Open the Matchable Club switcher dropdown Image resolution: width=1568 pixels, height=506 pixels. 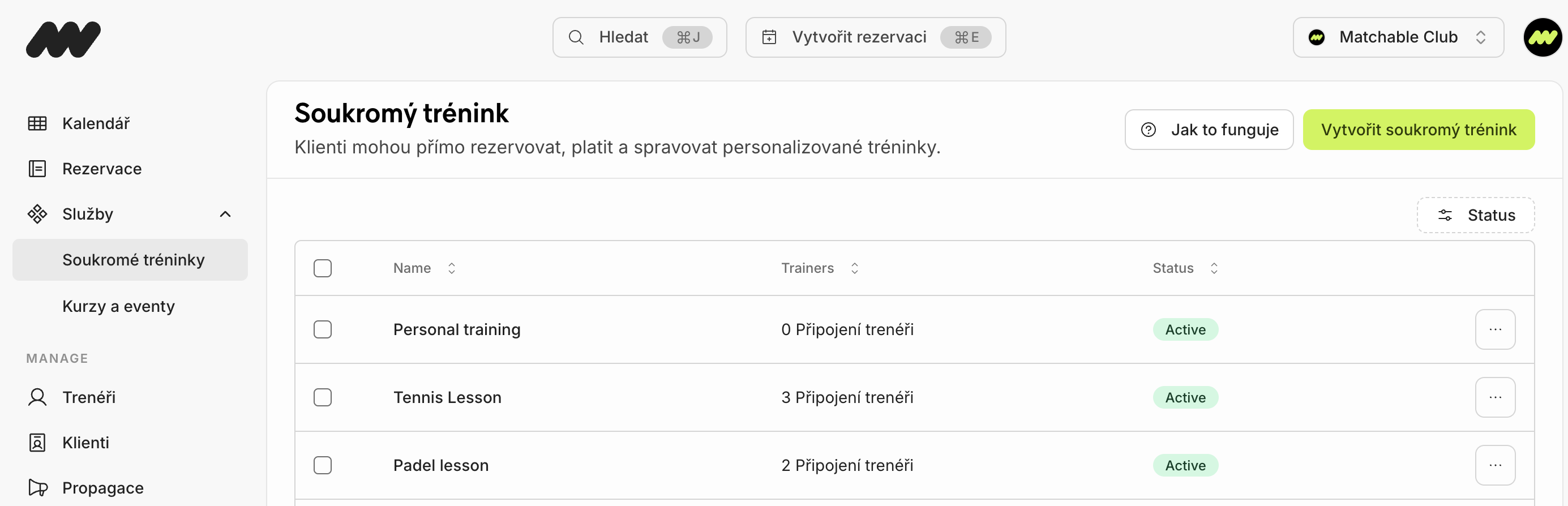point(1398,38)
